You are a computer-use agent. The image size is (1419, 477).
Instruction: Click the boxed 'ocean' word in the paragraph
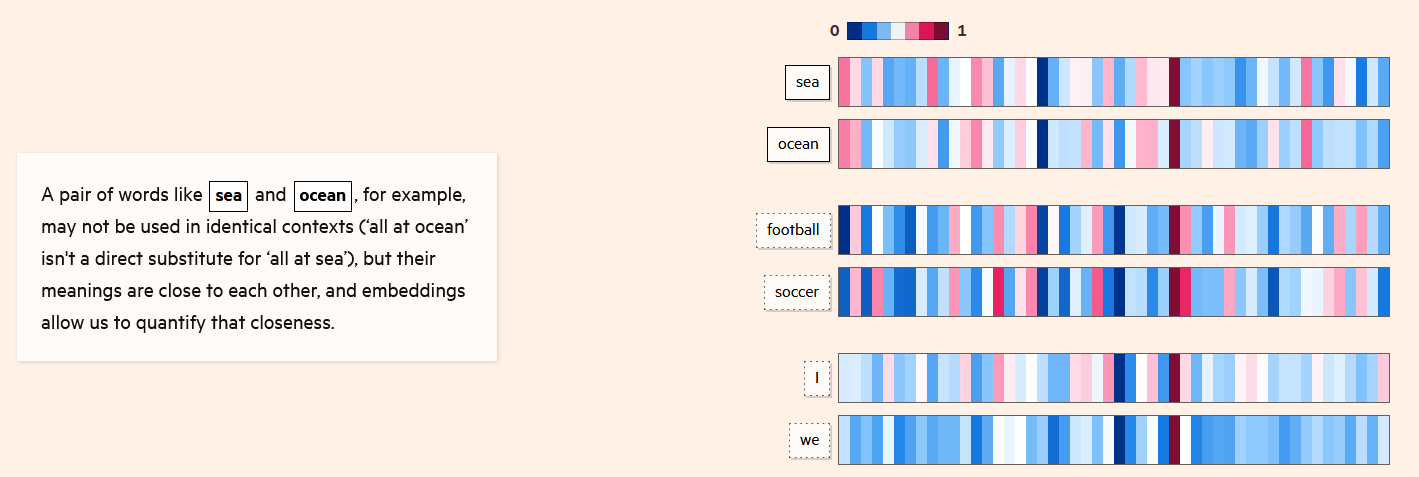click(x=322, y=195)
